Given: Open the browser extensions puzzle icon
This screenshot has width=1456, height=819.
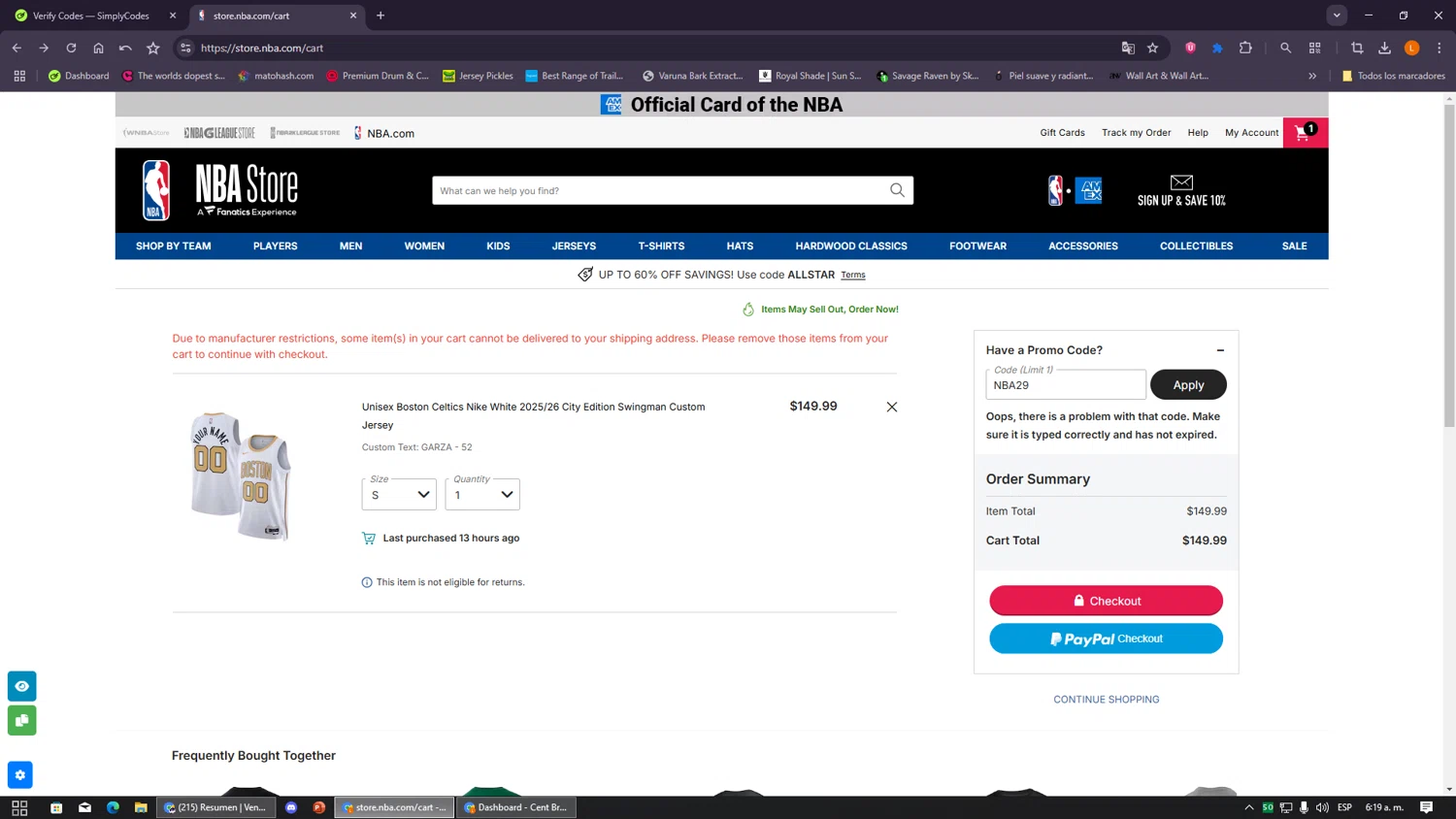Looking at the screenshot, I should pyautogui.click(x=1245, y=48).
